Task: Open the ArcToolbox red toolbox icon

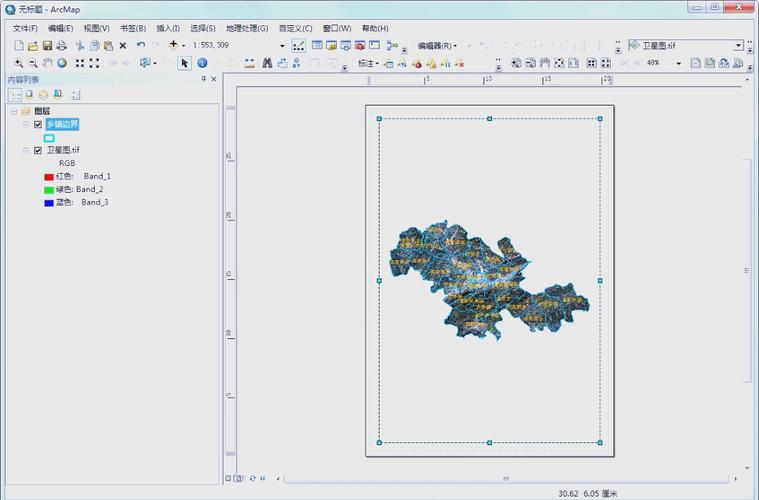Action: tap(360, 45)
